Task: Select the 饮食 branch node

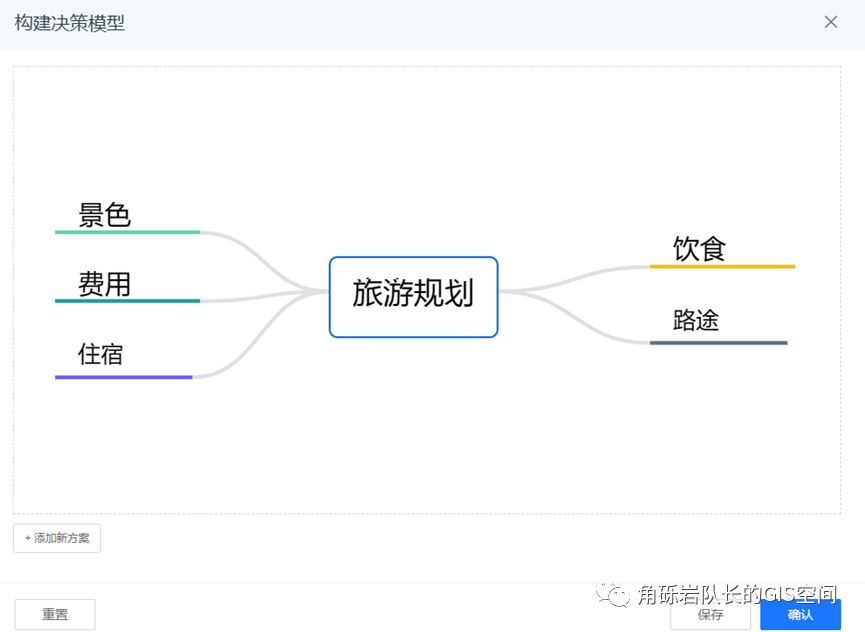Action: point(697,248)
